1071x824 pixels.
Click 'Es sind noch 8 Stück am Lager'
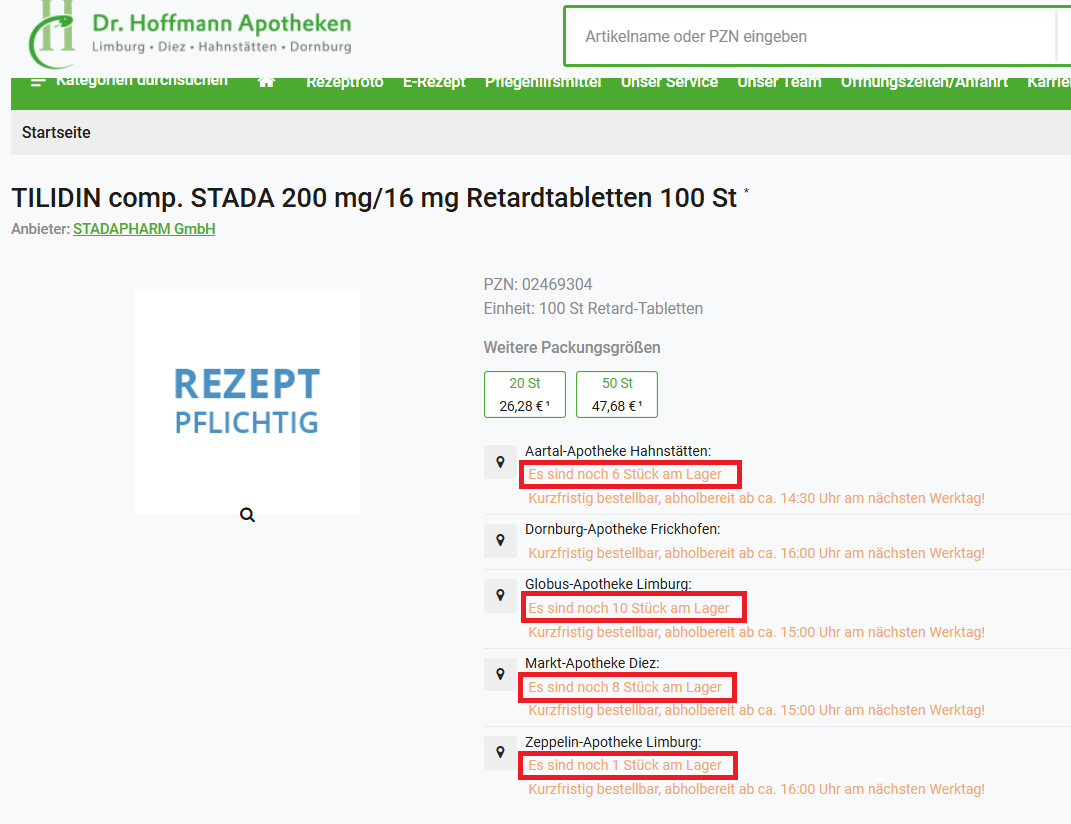pyautogui.click(x=625, y=687)
